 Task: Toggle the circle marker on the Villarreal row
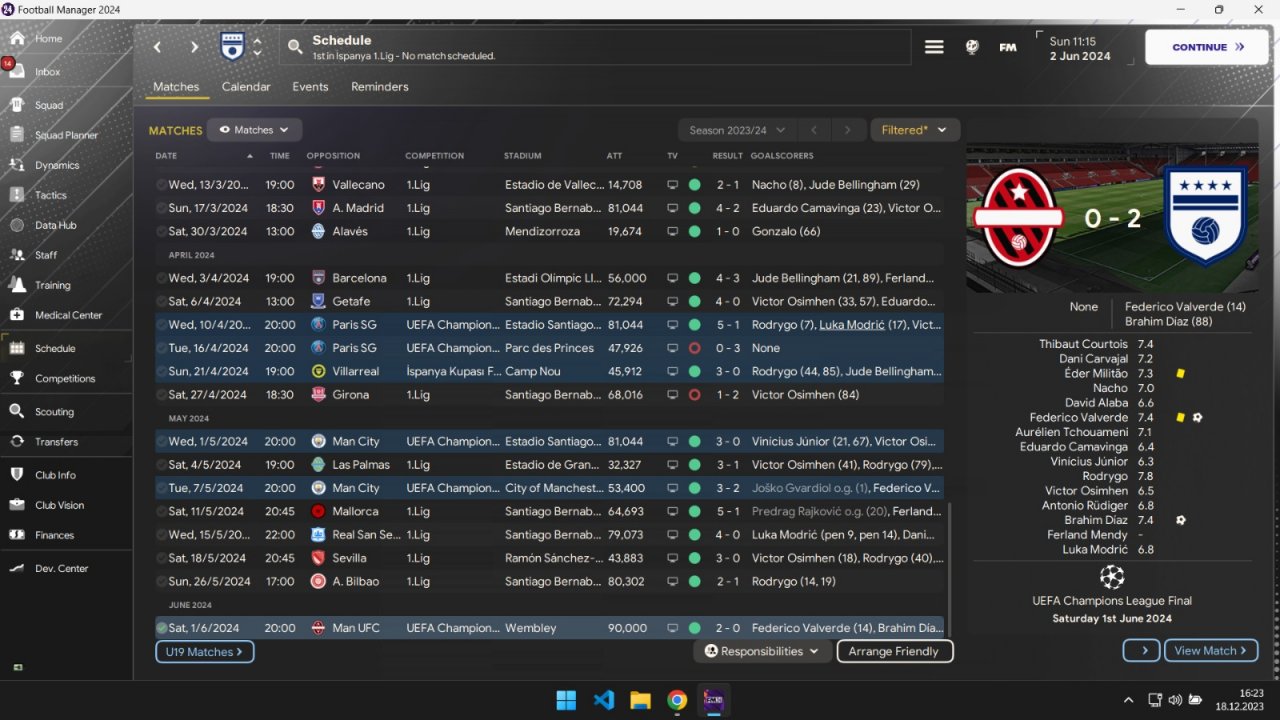pyautogui.click(x=162, y=371)
